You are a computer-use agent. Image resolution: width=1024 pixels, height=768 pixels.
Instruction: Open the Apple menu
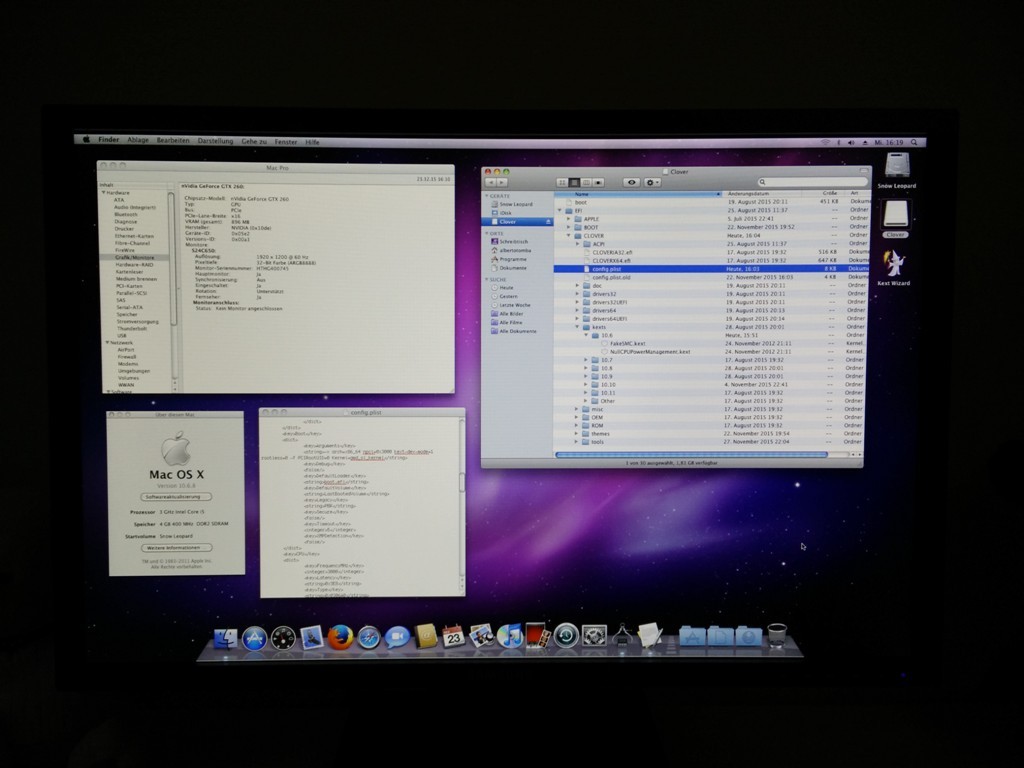86,139
